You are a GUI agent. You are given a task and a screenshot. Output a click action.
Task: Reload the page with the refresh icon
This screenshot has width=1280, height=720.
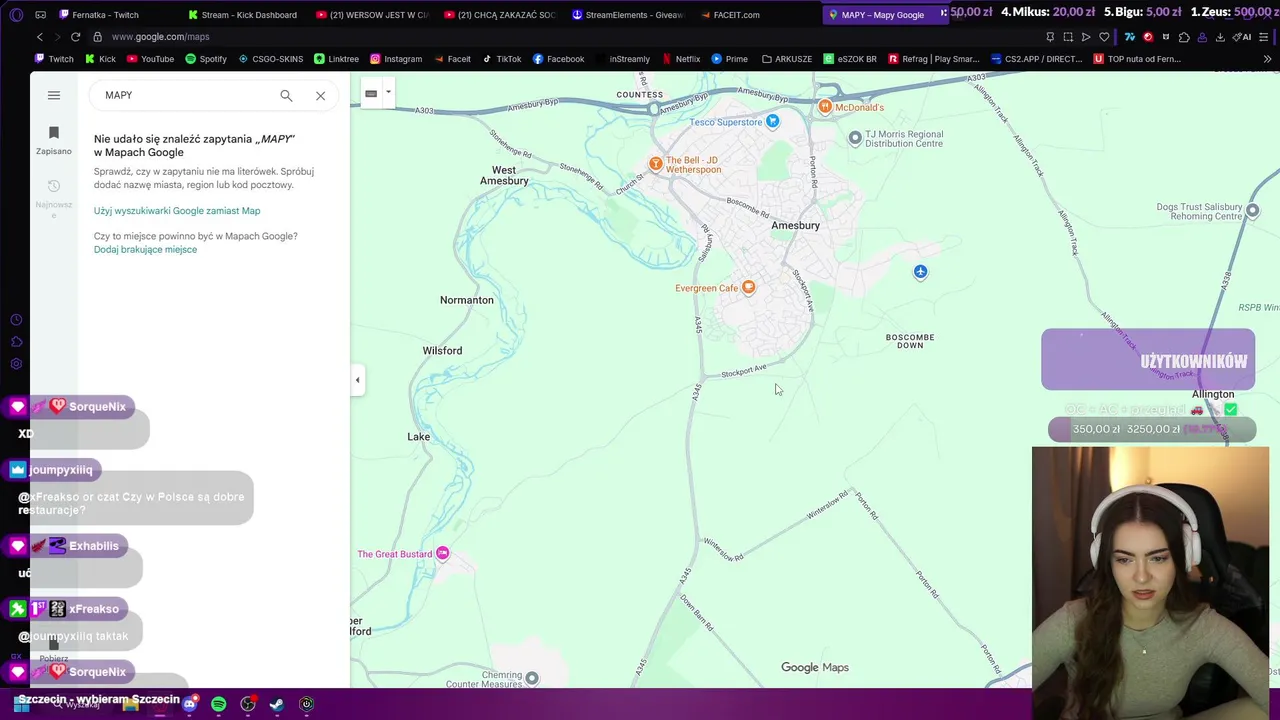pyautogui.click(x=76, y=37)
